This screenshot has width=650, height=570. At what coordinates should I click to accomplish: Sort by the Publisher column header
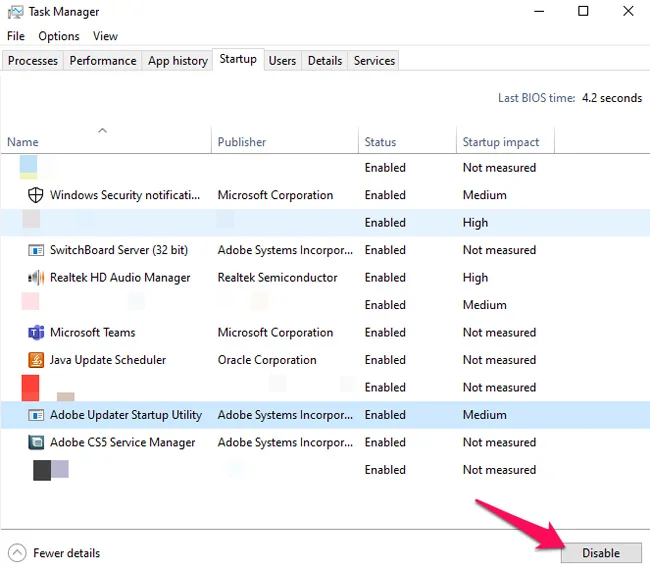[285, 142]
